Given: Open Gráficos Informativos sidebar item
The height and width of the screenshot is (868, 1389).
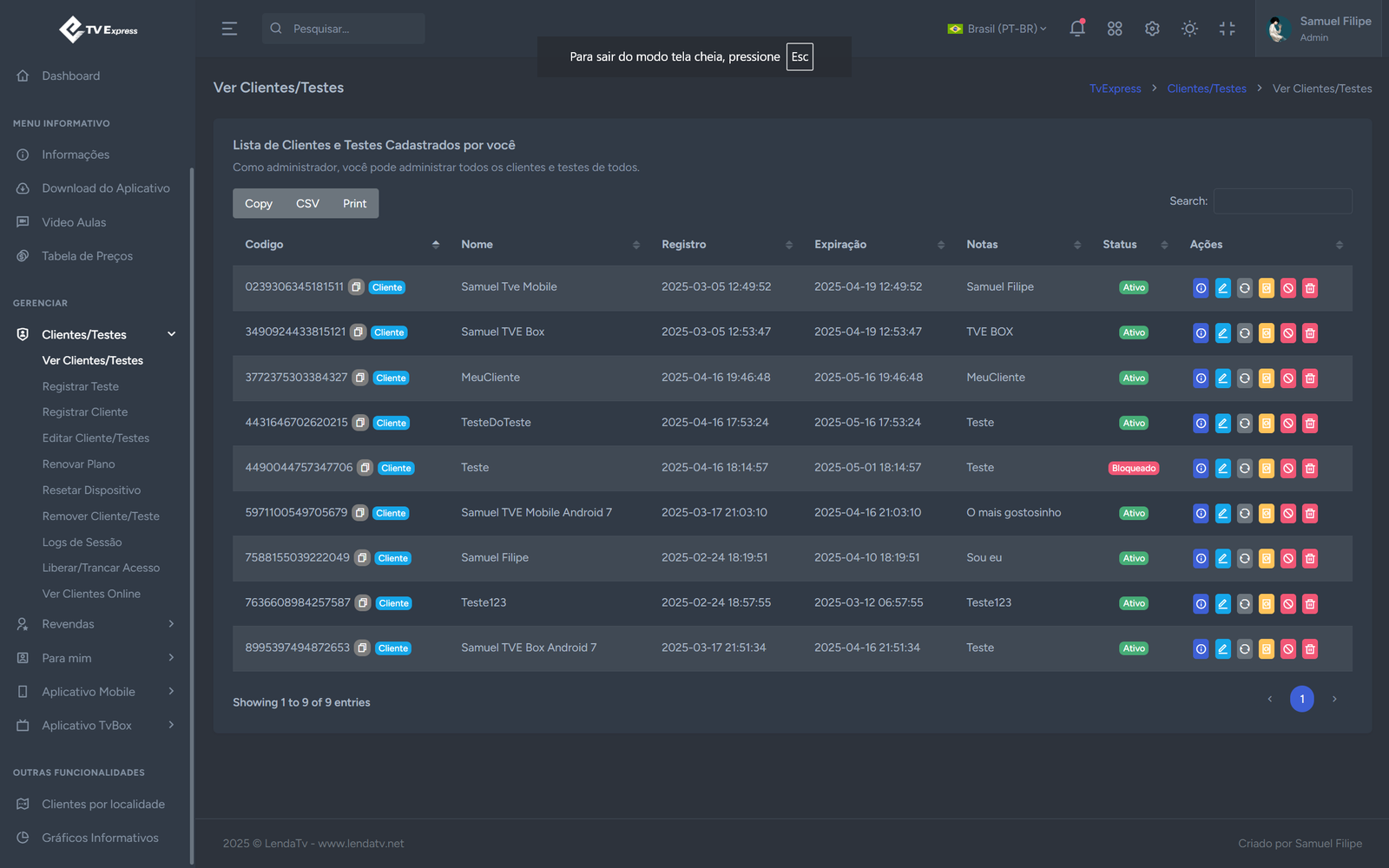Looking at the screenshot, I should click(x=101, y=838).
